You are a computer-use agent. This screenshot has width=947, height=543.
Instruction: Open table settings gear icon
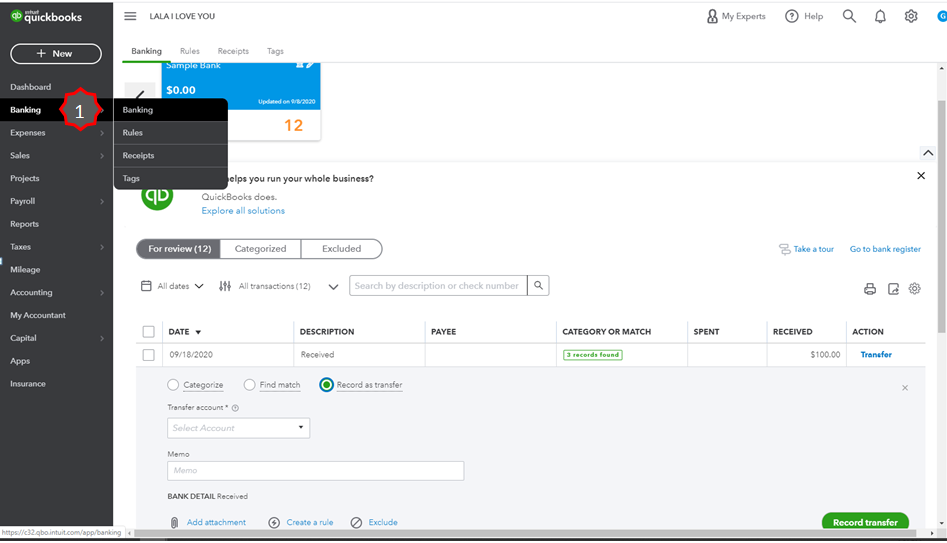914,289
